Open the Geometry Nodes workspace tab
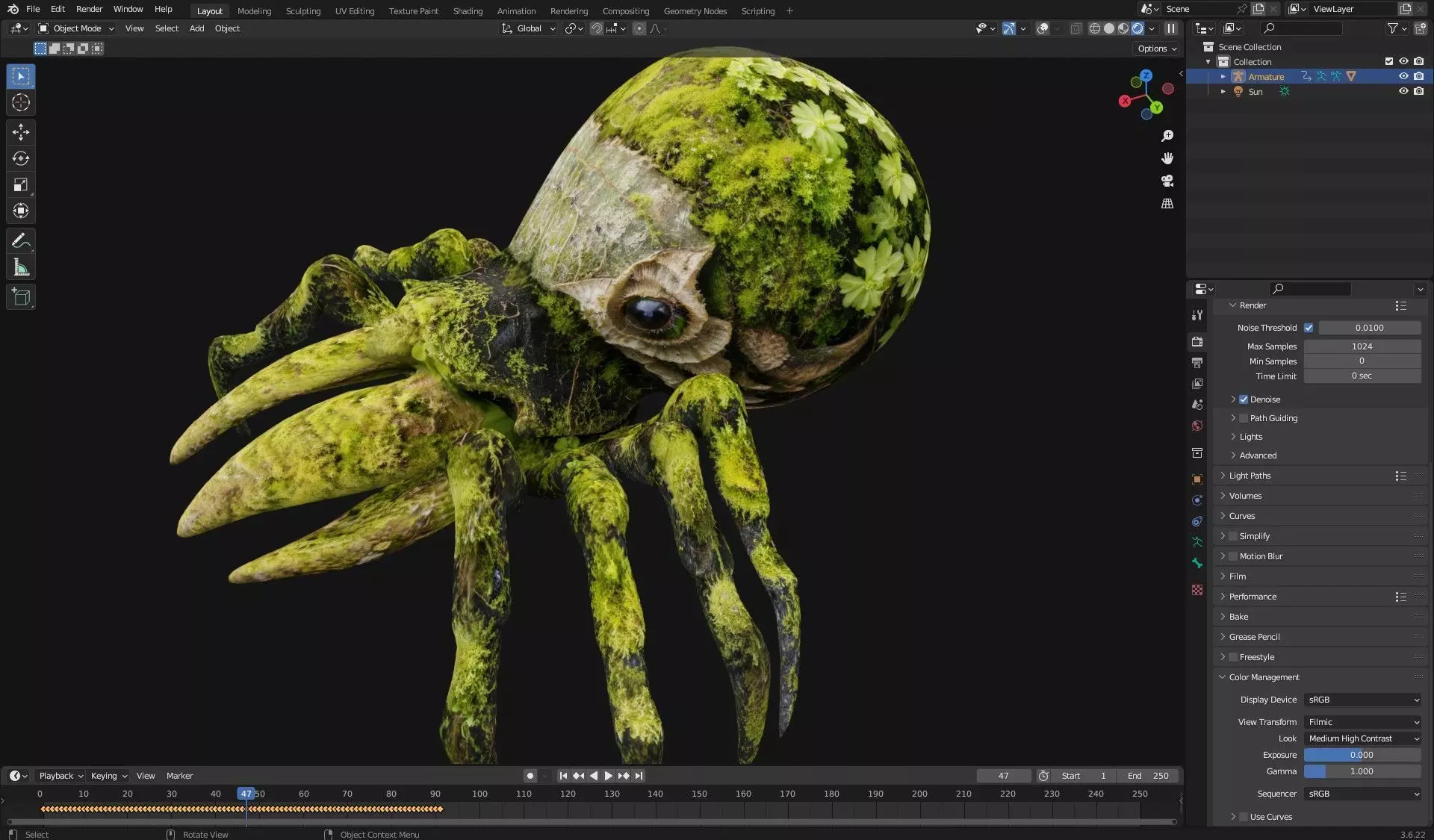The width and height of the screenshot is (1434, 840). [x=695, y=10]
